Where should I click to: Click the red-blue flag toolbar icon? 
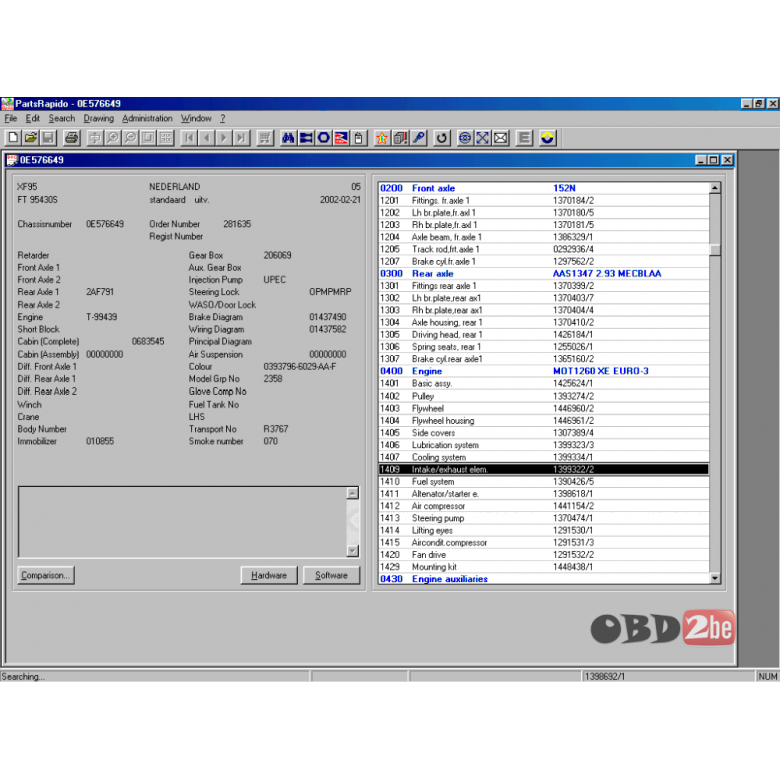pyautogui.click(x=341, y=138)
